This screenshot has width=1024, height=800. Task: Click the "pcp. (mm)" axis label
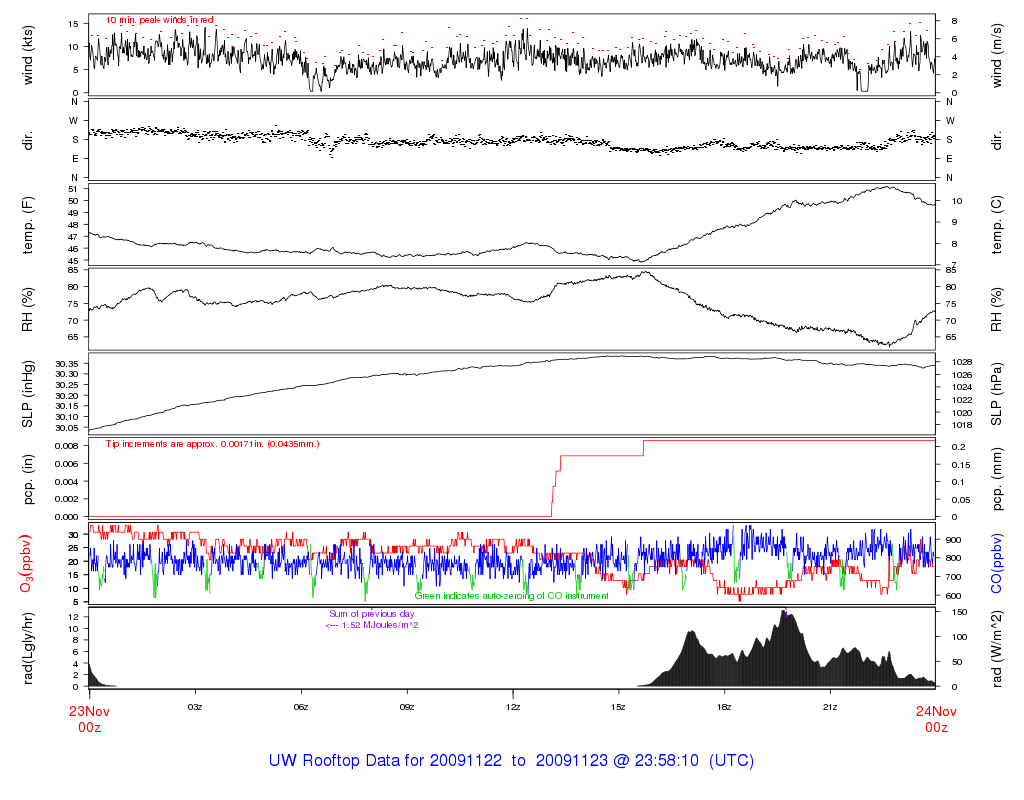tap(996, 478)
